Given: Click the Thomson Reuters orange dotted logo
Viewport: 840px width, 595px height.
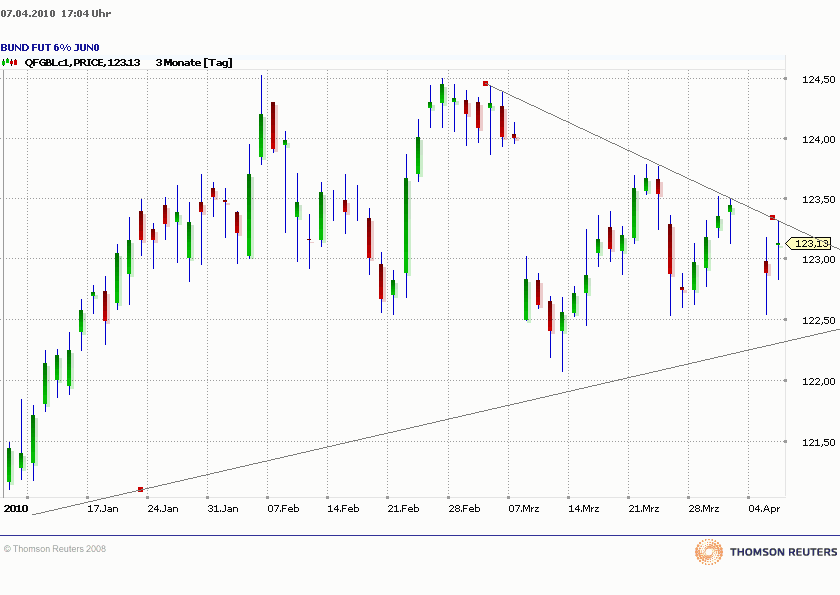Looking at the screenshot, I should (709, 552).
